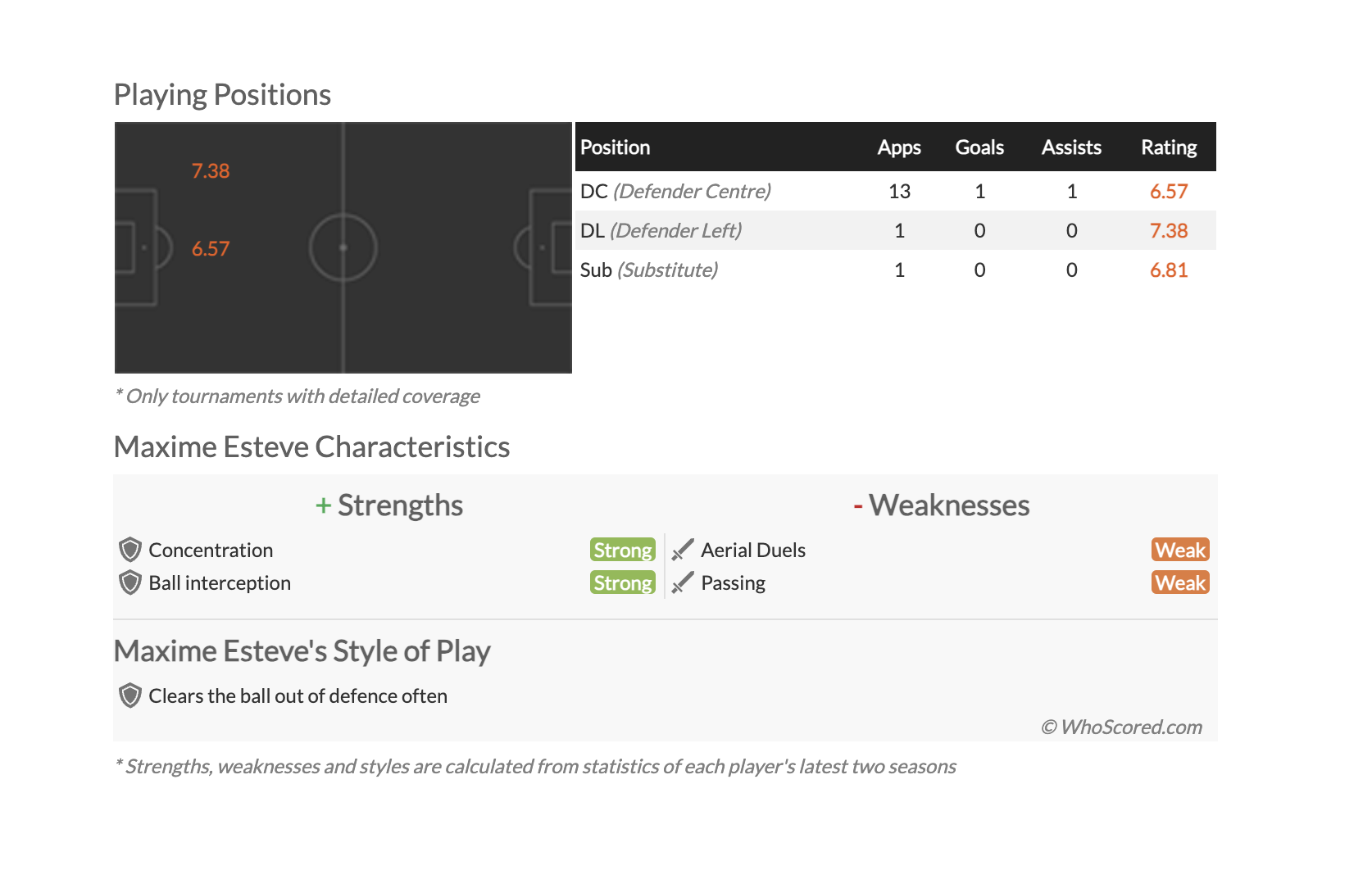
Task: Sort table by Rating column header
Action: point(1169,147)
